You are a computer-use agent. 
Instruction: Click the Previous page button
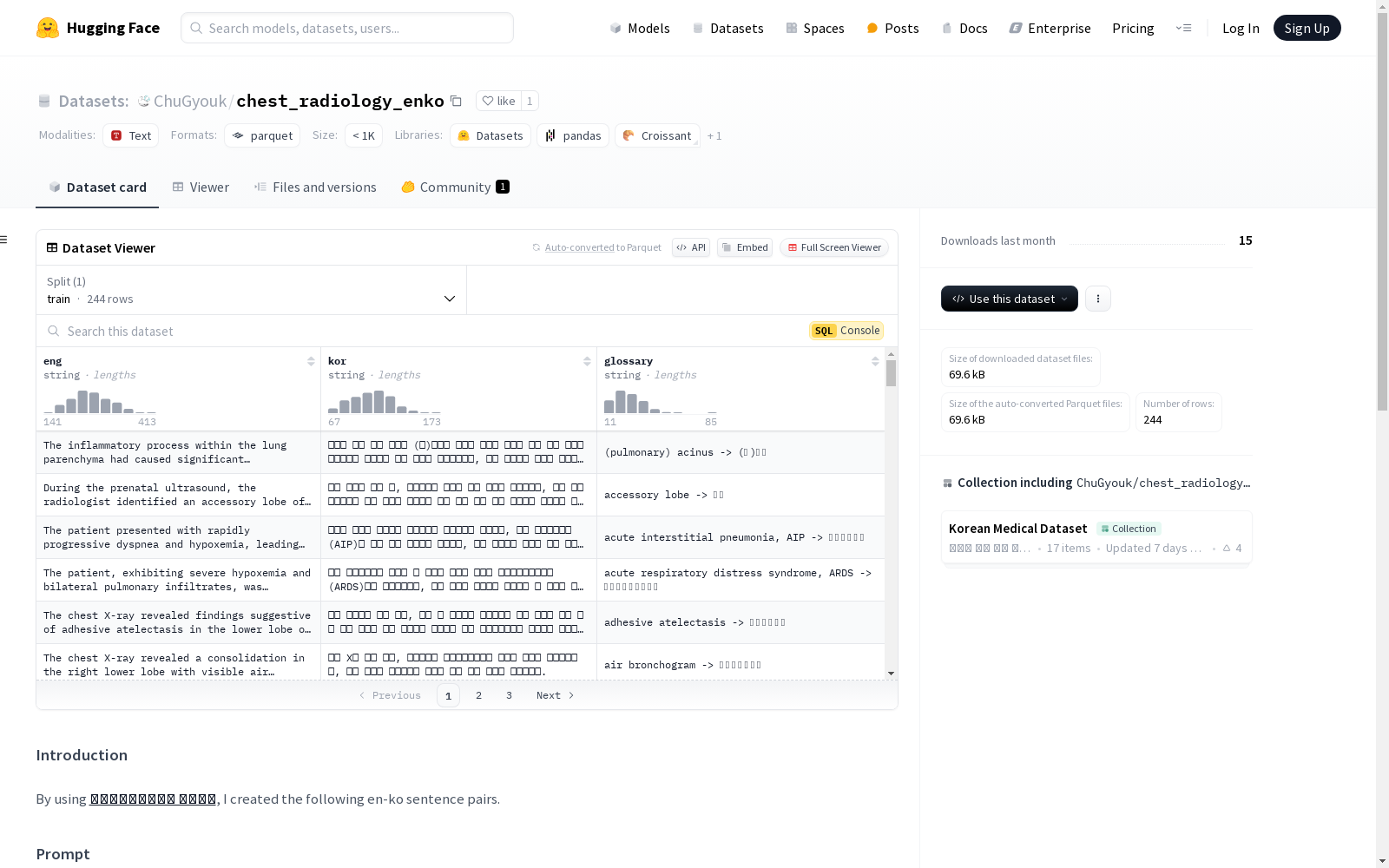[x=390, y=695]
